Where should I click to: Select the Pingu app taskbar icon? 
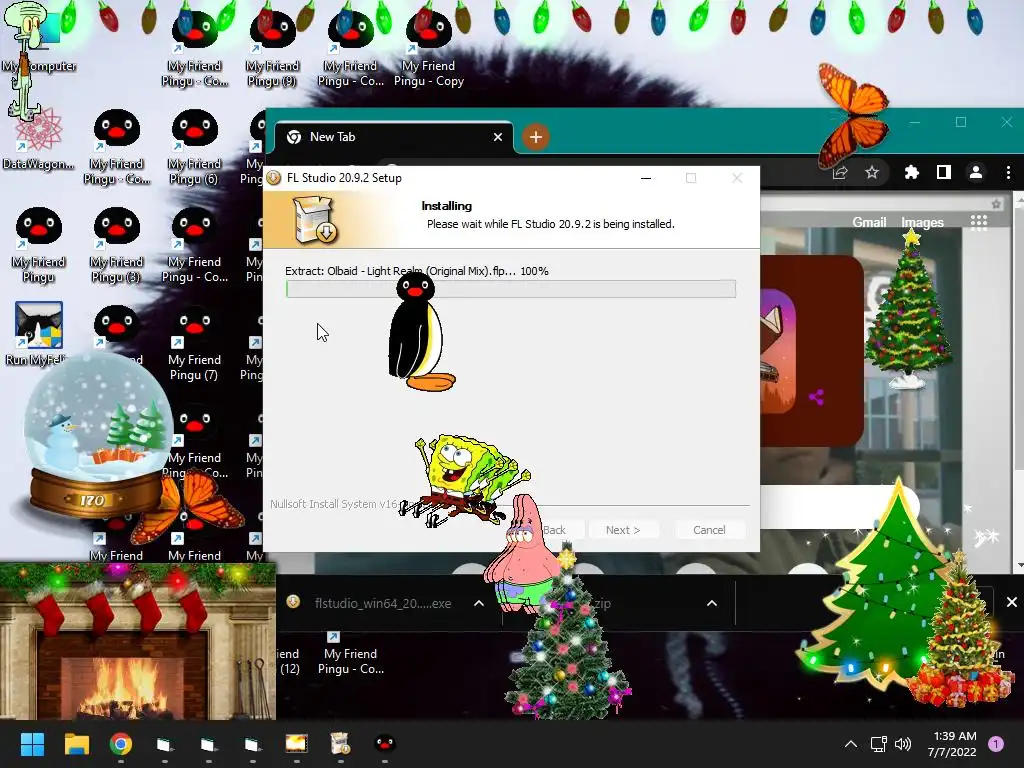[x=385, y=744]
